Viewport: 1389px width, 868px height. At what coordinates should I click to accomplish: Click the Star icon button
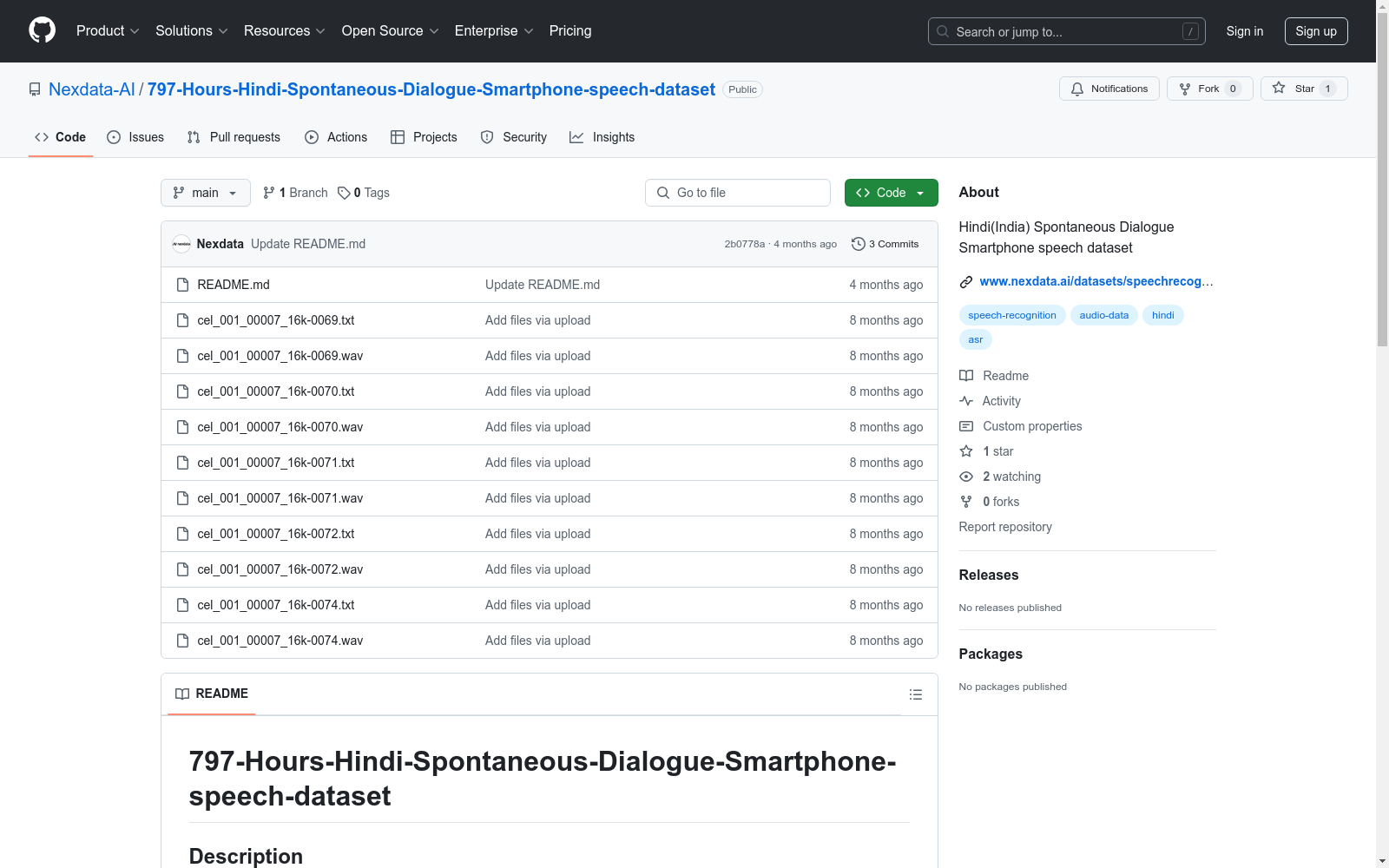(1279, 89)
